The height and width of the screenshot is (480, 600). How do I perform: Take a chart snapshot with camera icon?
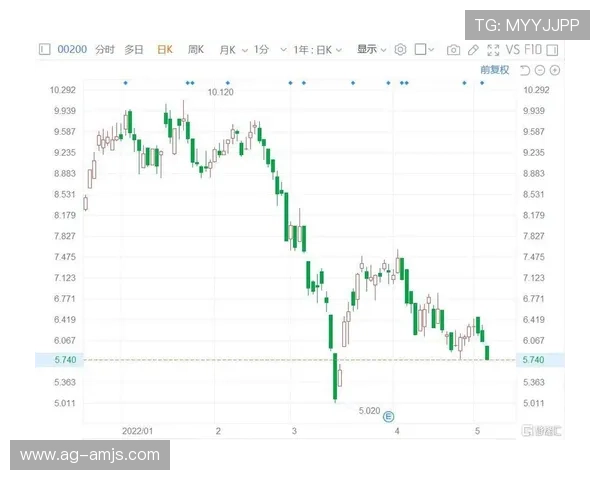[x=453, y=49]
